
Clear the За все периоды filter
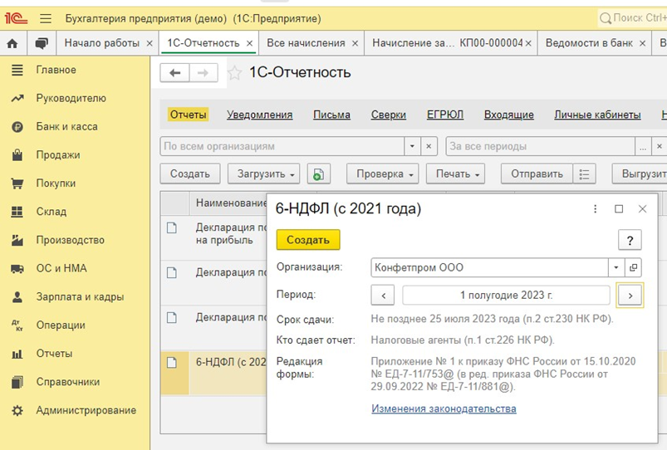coord(659,146)
